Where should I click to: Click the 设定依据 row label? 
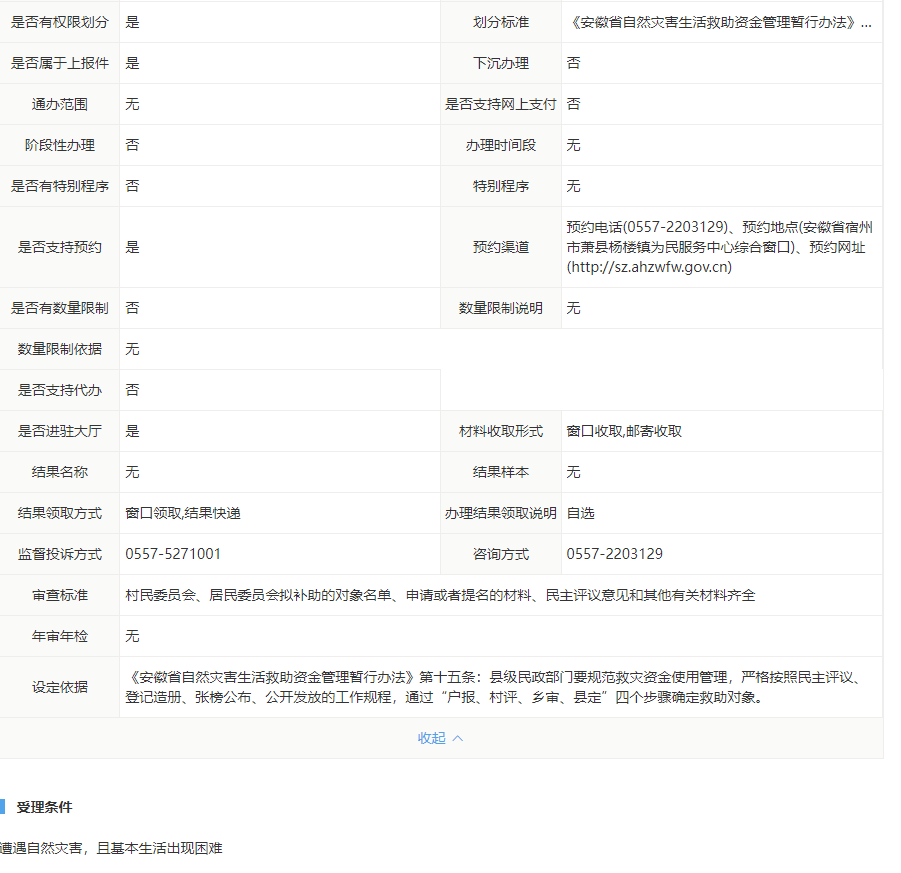(x=59, y=687)
